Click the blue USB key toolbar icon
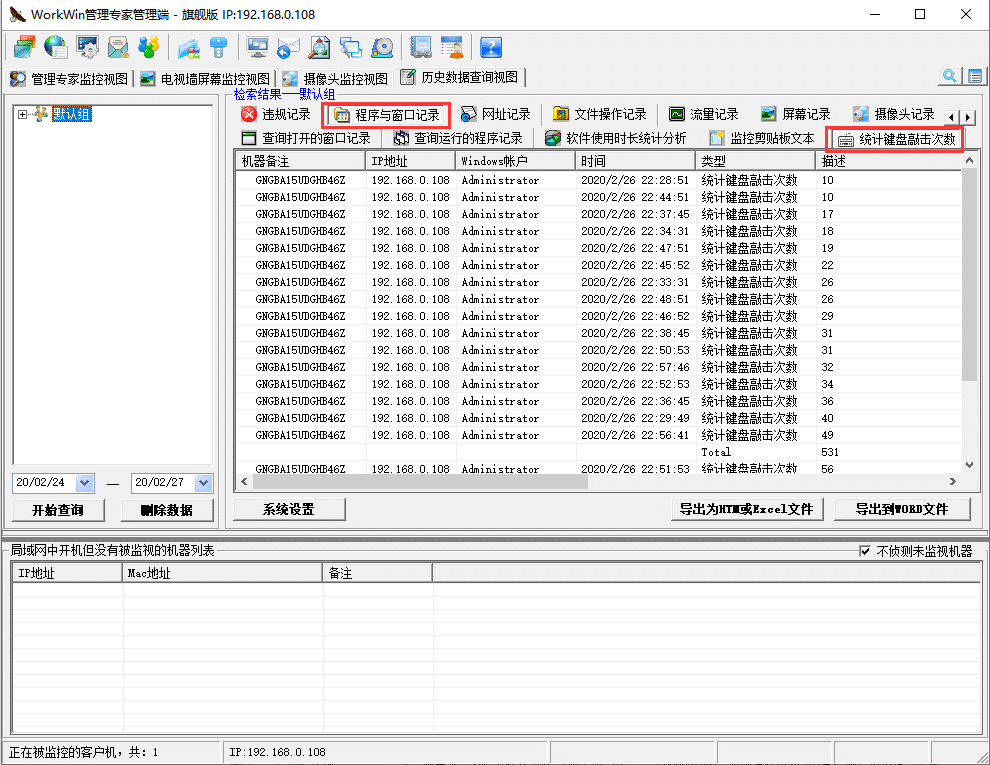 pos(218,47)
